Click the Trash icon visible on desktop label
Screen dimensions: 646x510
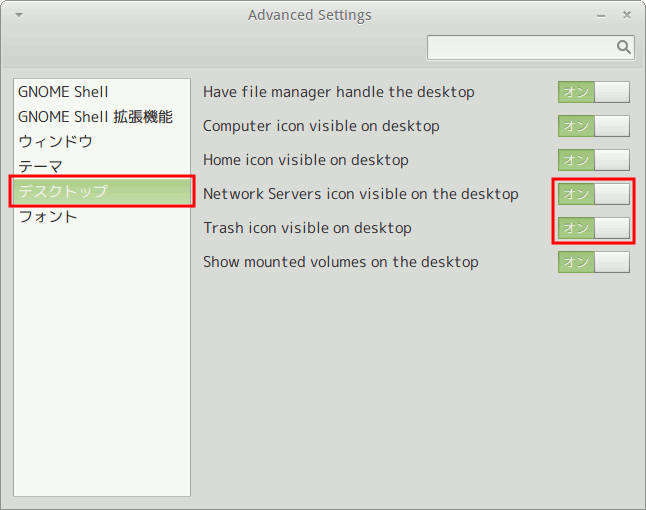coord(307,228)
